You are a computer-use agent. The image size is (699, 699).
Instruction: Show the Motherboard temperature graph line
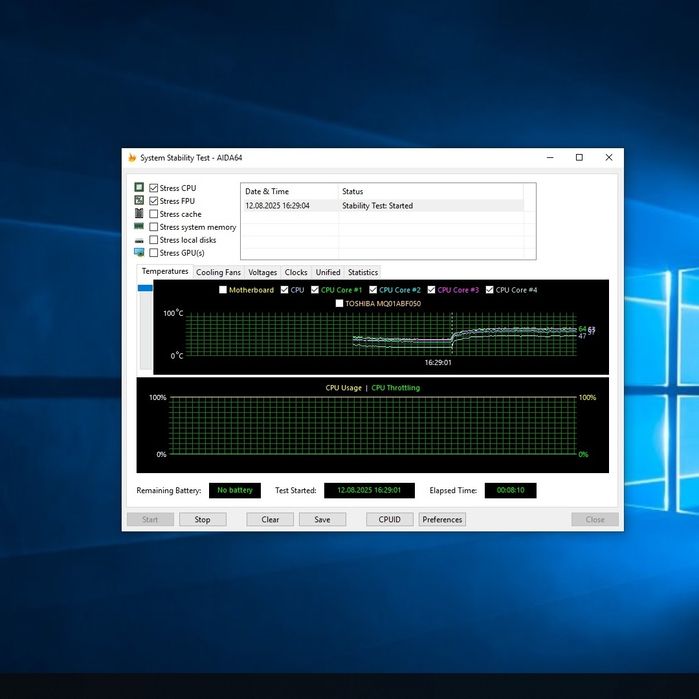coord(223,290)
